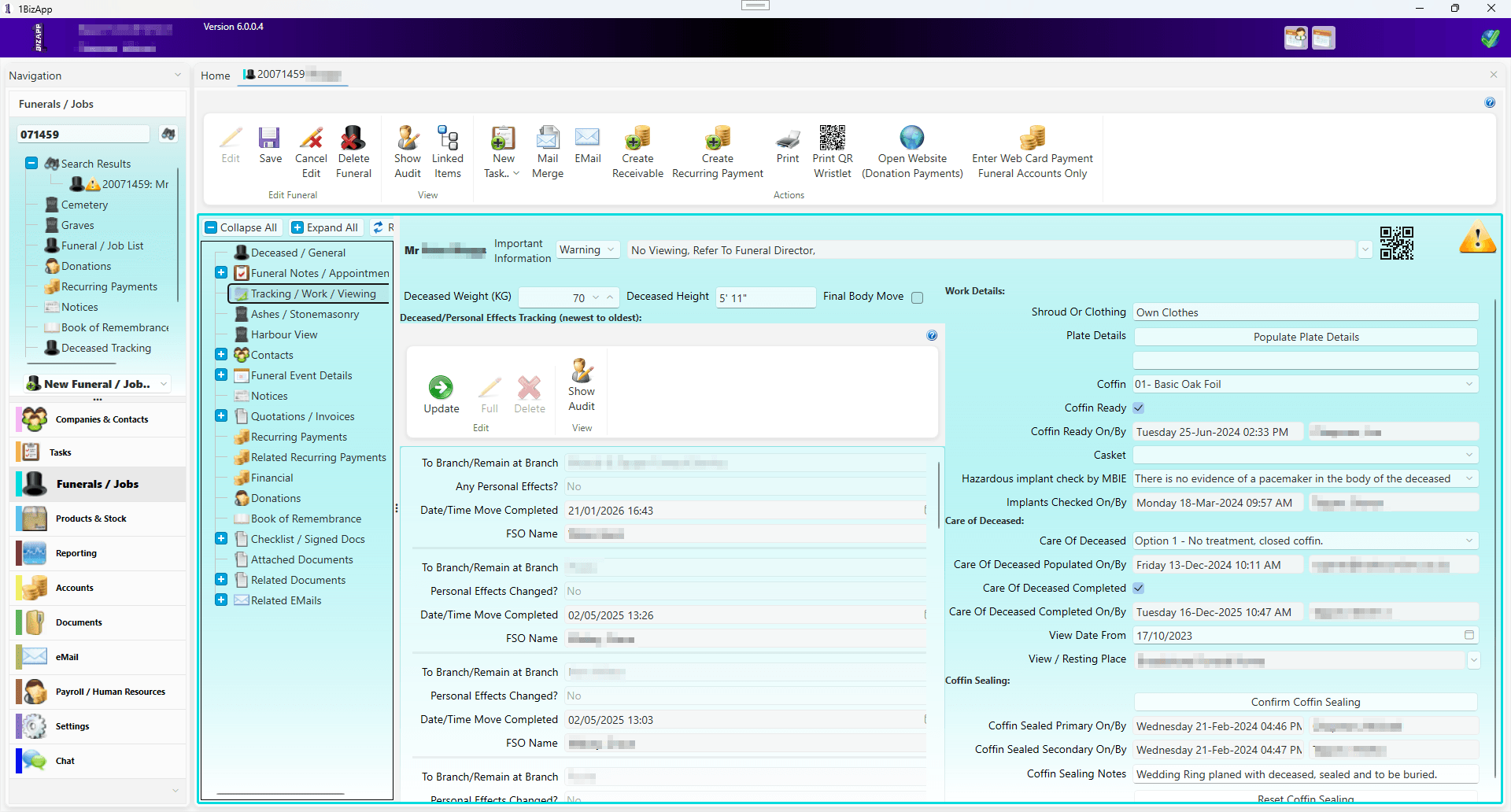Open Website donation payments globe icon
The height and width of the screenshot is (812, 1511).
(912, 138)
